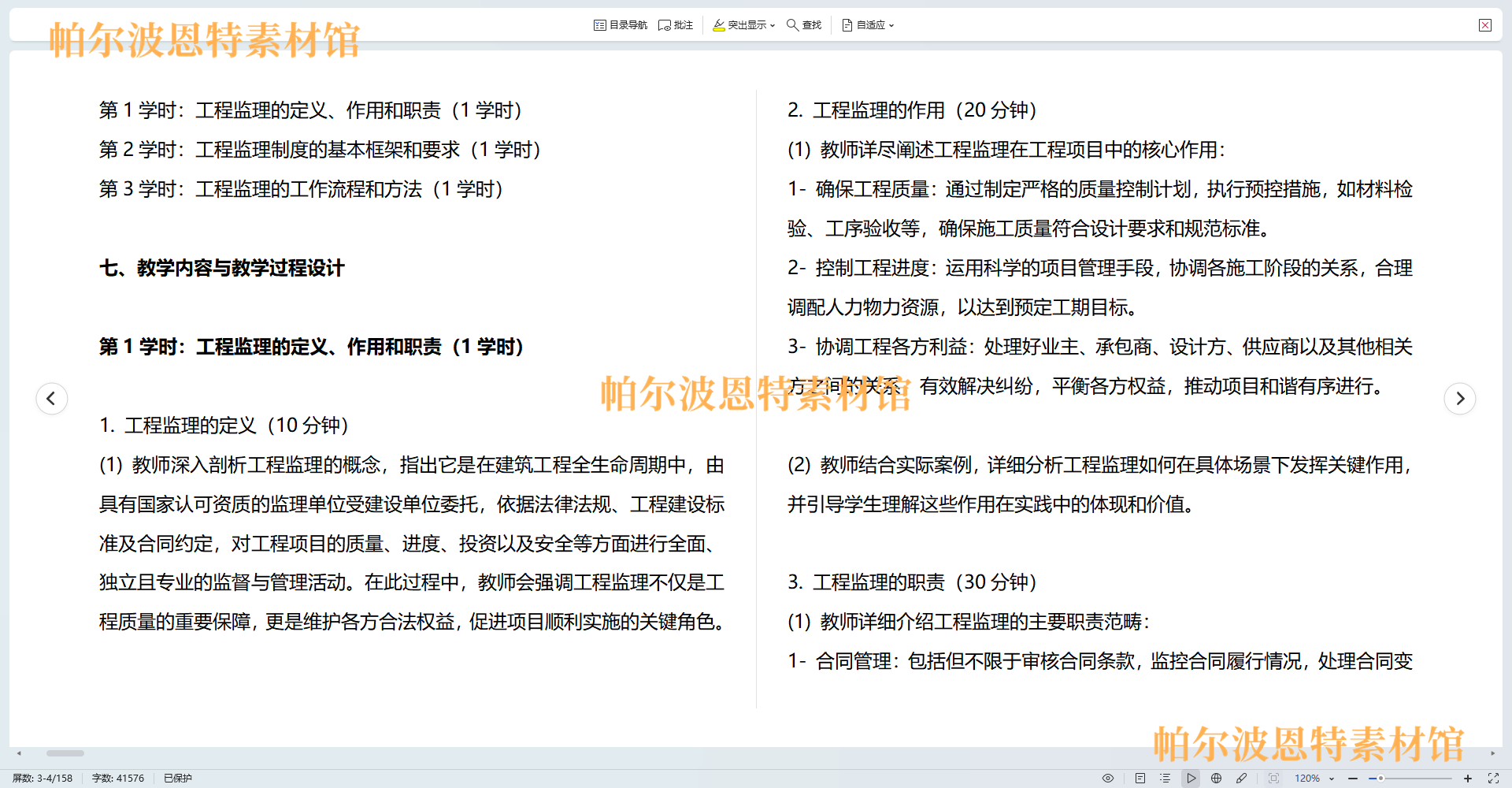This screenshot has height=788, width=1512.
Task: Click the horizontal scrollbar thumb
Action: tap(65, 753)
